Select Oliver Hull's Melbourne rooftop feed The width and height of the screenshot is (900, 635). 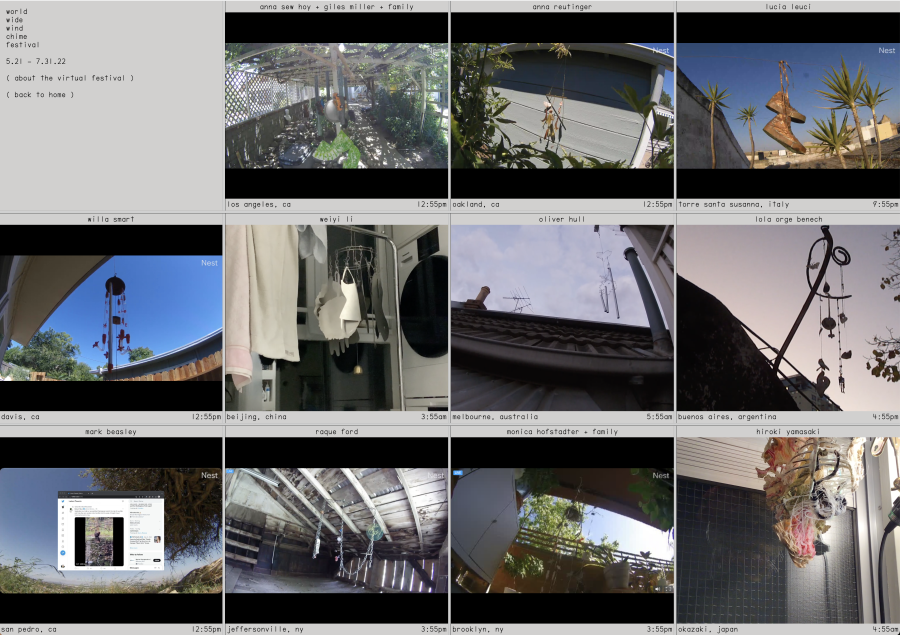tap(562, 318)
